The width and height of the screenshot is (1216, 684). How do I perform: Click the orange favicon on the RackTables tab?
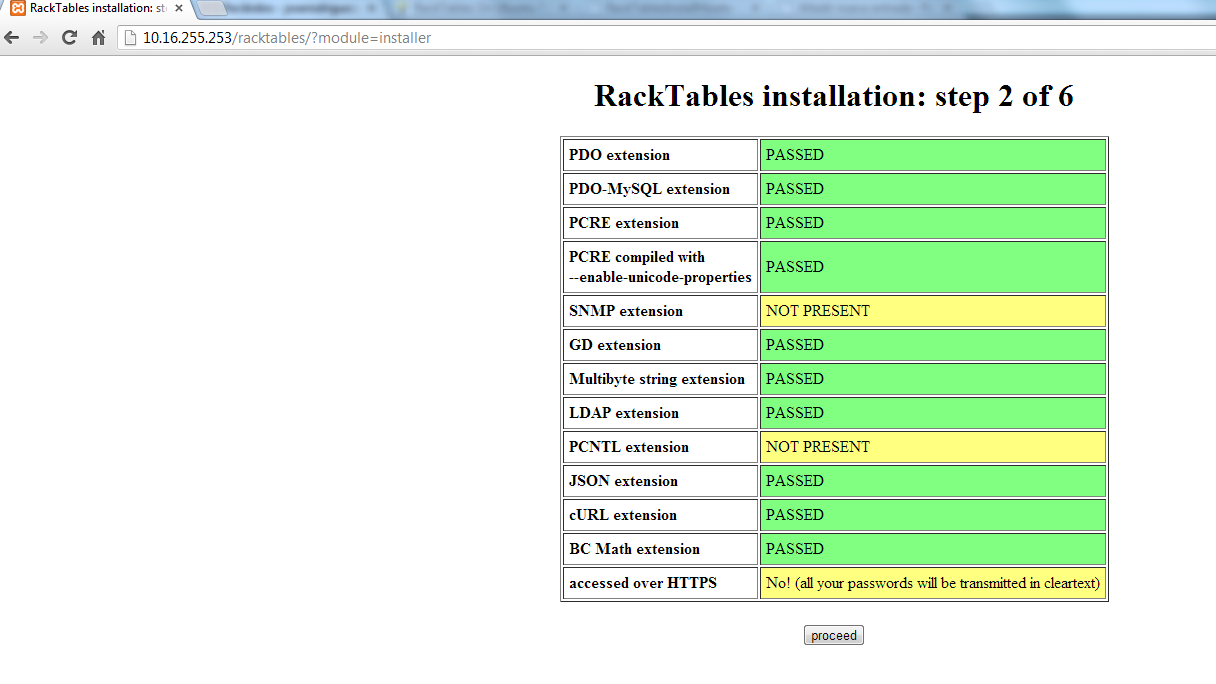pos(17,8)
